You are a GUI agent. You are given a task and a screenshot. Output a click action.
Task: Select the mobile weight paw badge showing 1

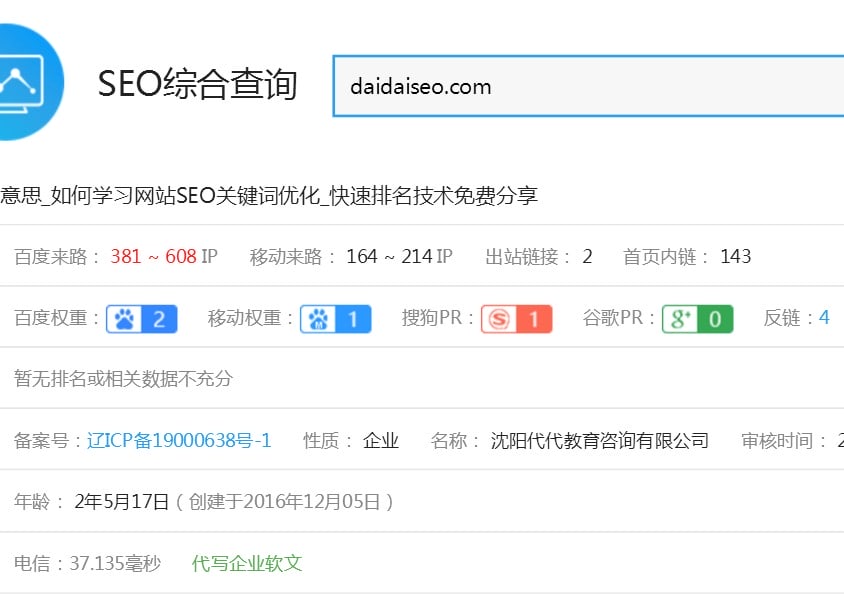tap(336, 316)
